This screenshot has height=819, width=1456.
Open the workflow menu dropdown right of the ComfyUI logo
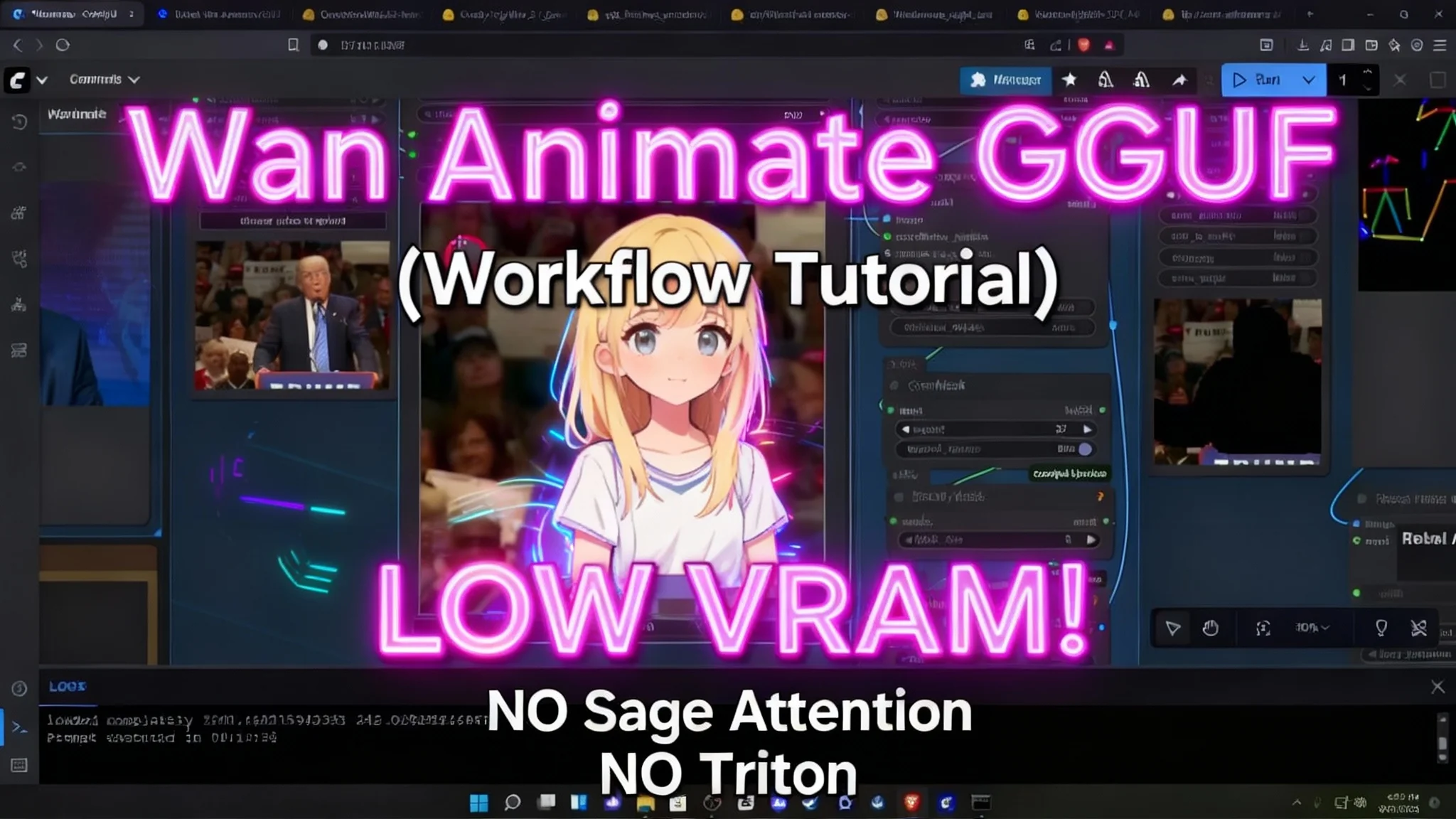pos(104,80)
